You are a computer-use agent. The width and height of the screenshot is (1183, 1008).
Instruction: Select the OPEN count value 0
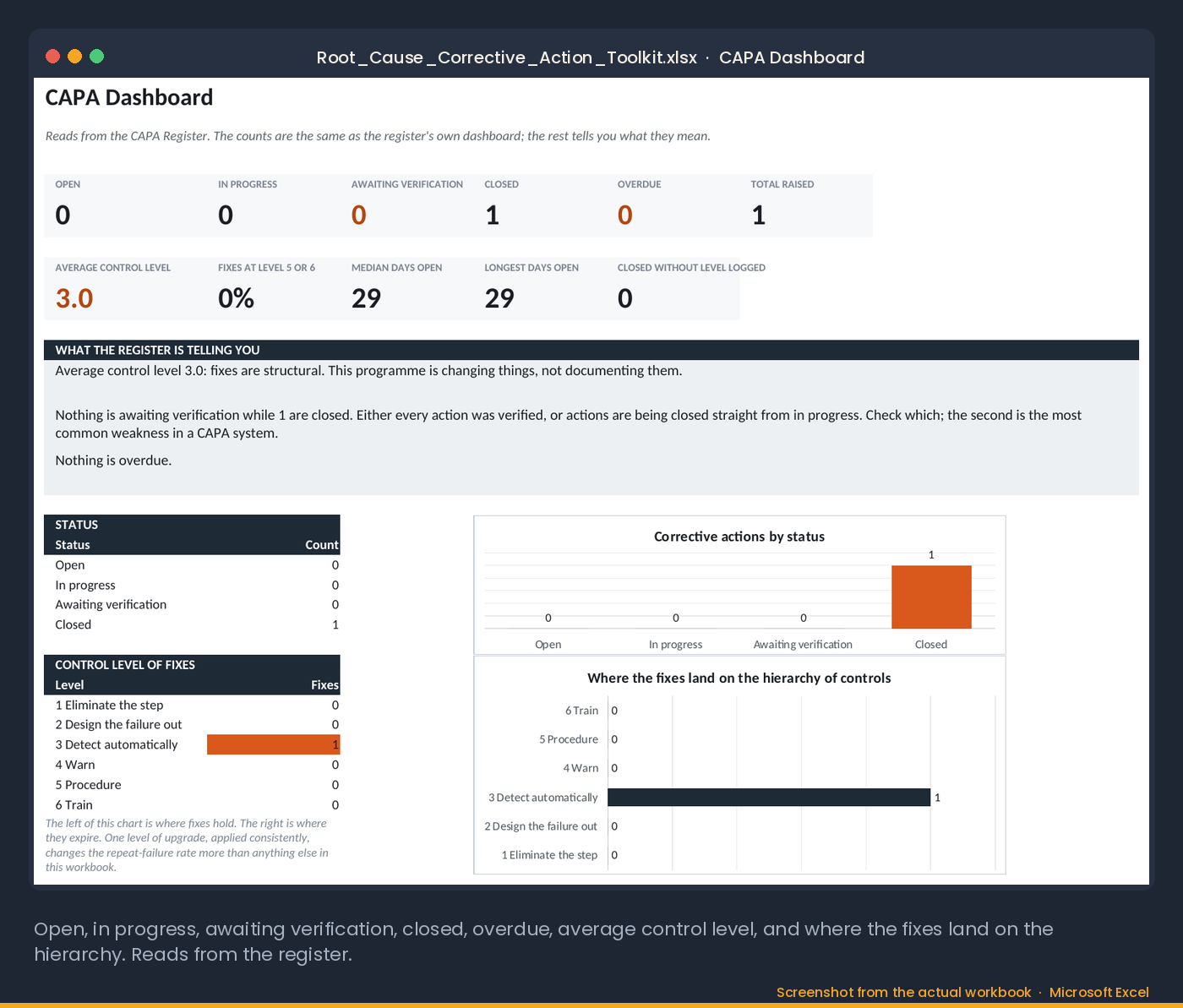coord(63,215)
